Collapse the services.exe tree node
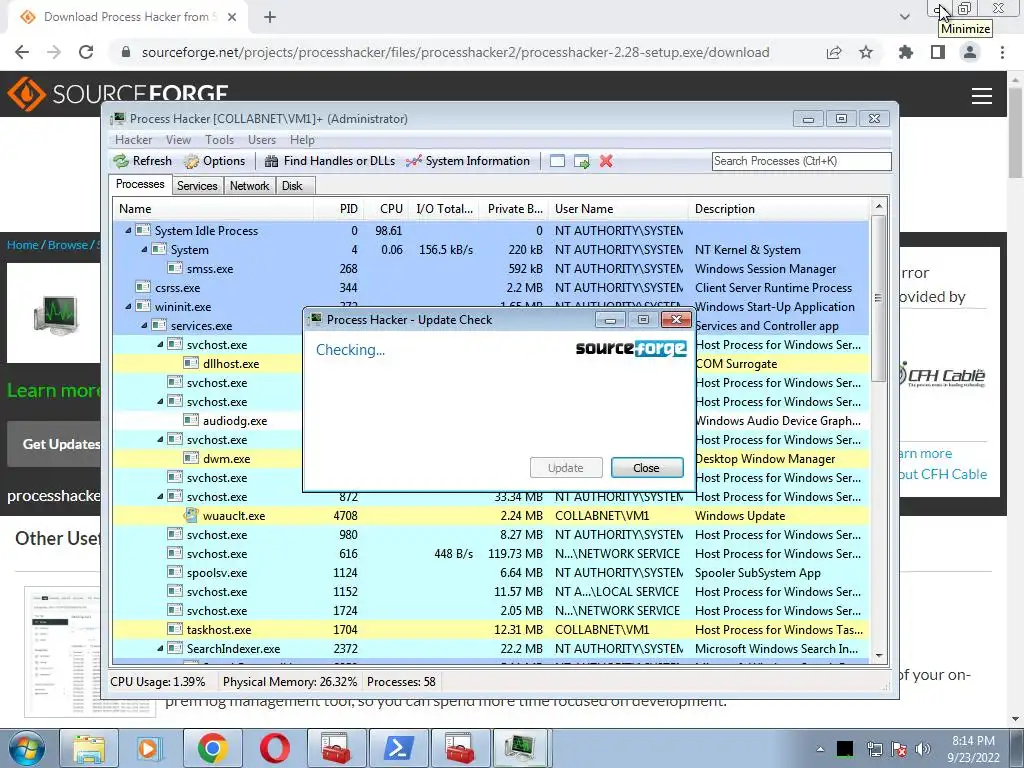The image size is (1024, 768). coord(144,326)
